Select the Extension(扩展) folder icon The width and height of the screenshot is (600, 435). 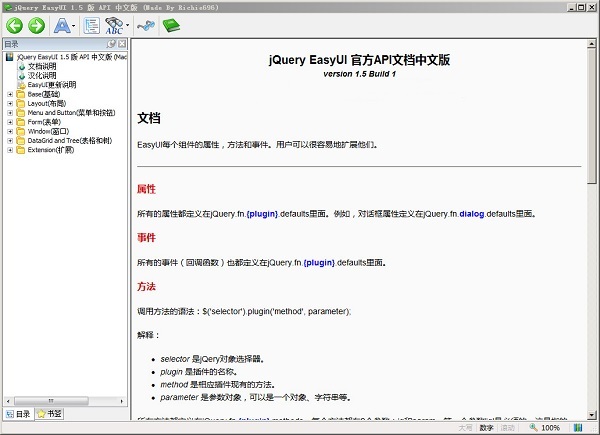pos(21,150)
